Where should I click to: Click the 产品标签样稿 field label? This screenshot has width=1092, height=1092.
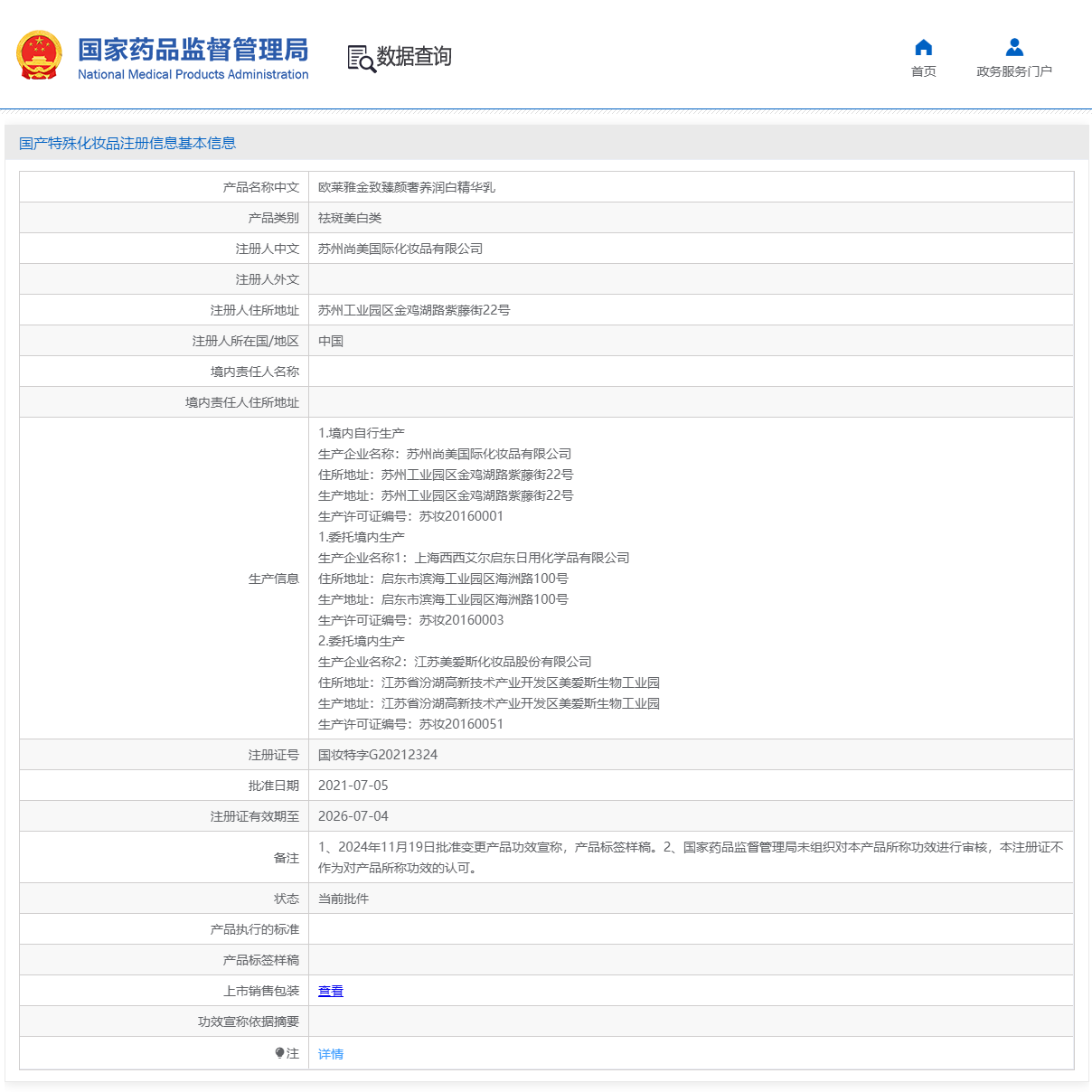261,960
